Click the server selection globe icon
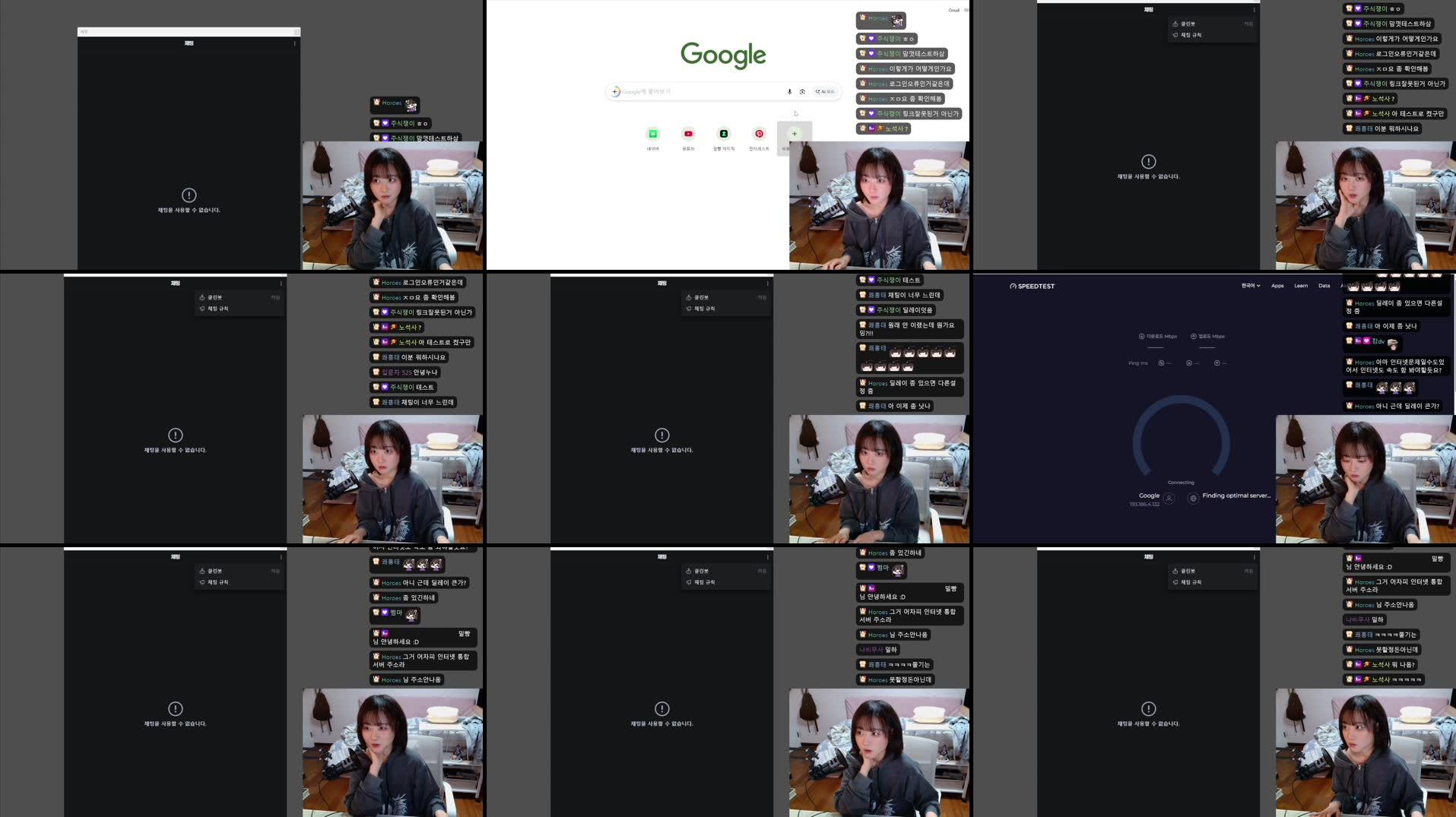This screenshot has height=817, width=1456. click(1192, 498)
